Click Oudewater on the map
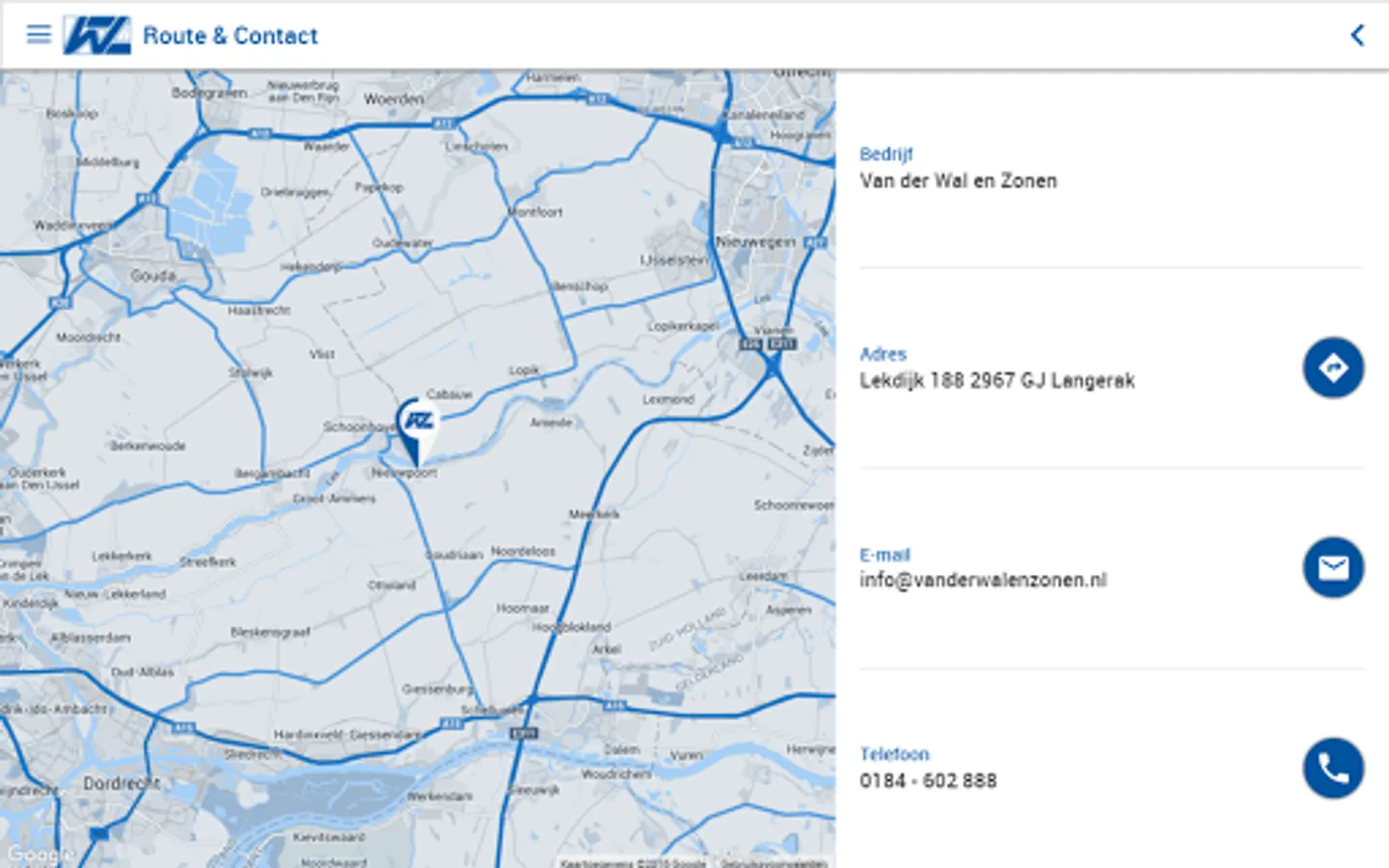Screen dimensions: 1389x868 [x=403, y=243]
